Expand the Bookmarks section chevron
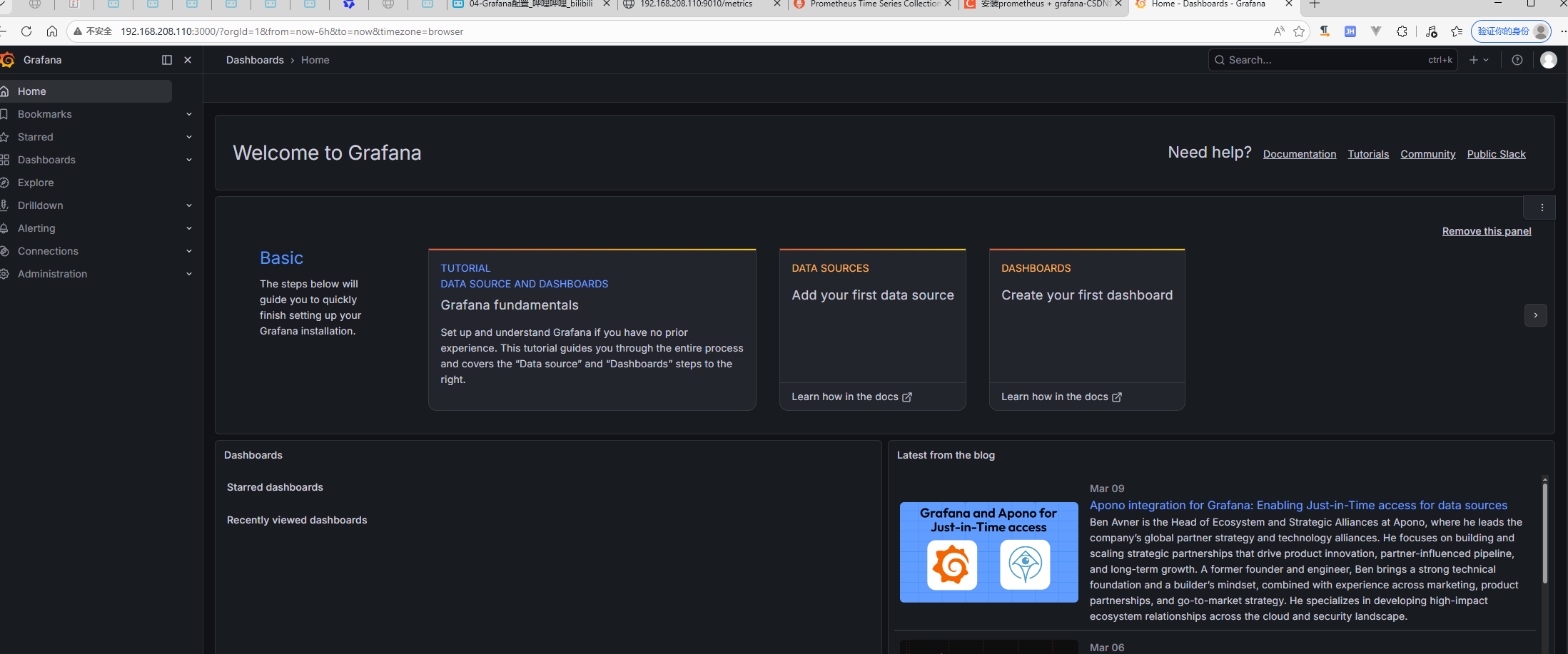 (x=189, y=114)
